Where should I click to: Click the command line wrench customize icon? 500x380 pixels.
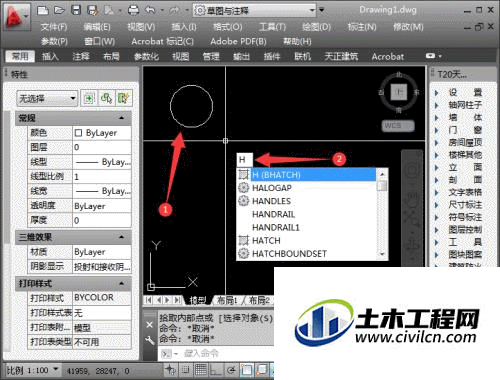click(x=150, y=340)
